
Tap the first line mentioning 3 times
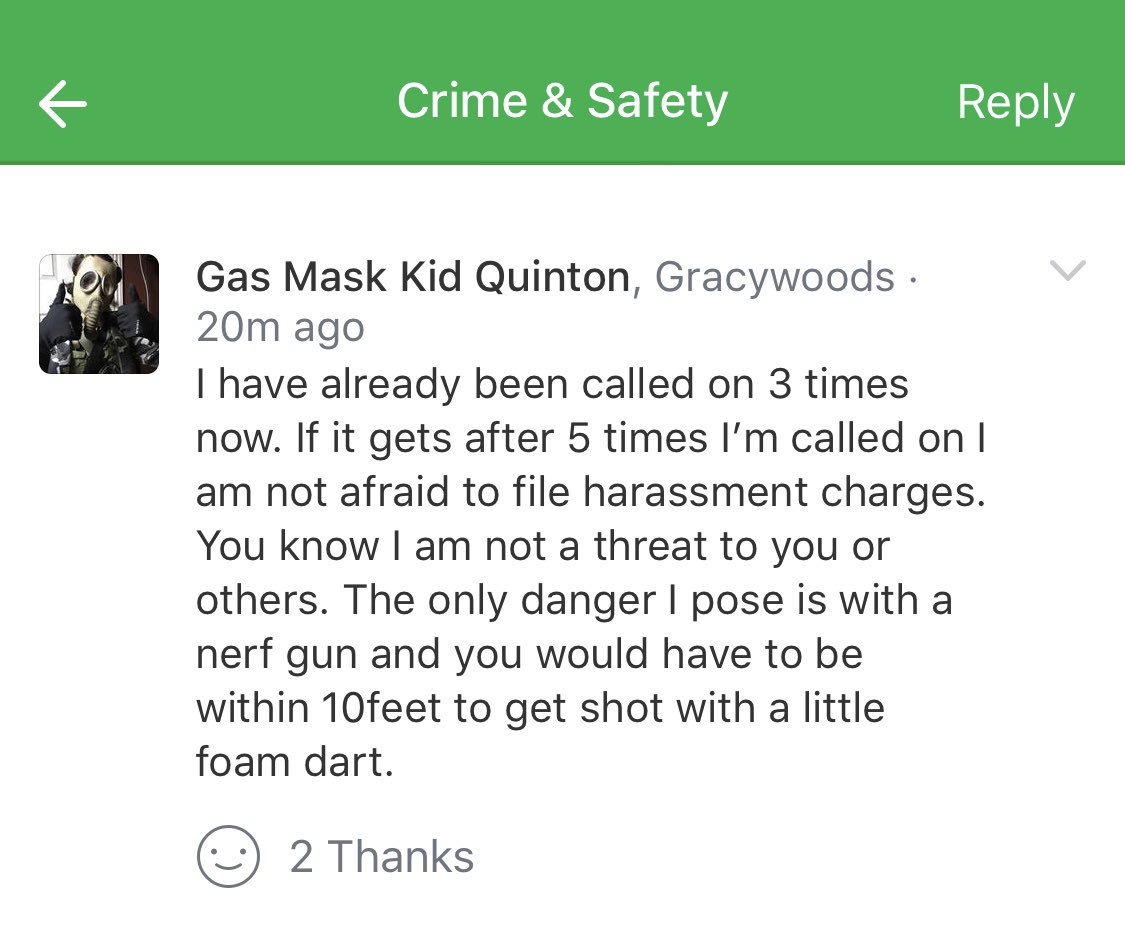coord(552,384)
